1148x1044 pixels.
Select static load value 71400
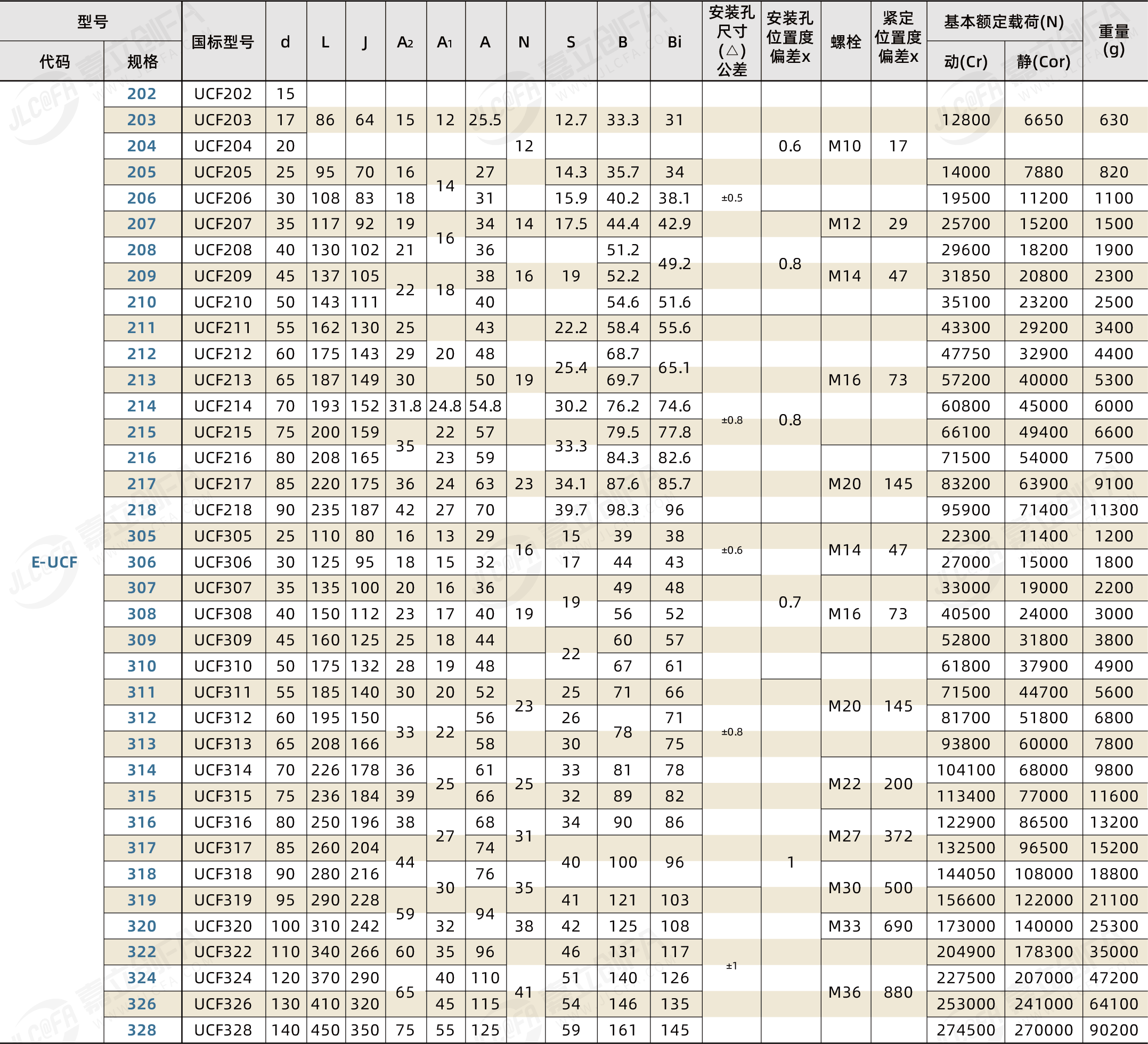point(1043,510)
